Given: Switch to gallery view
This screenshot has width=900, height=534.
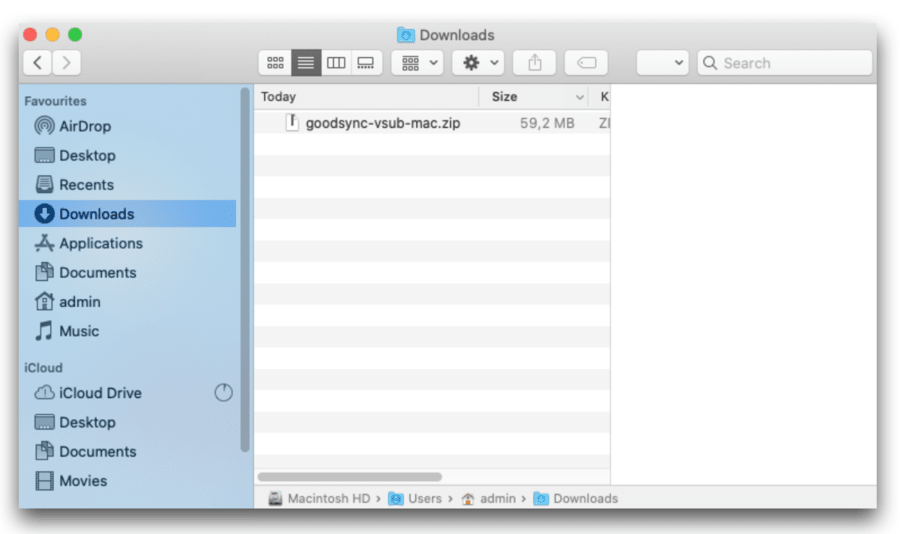Looking at the screenshot, I should tap(366, 63).
